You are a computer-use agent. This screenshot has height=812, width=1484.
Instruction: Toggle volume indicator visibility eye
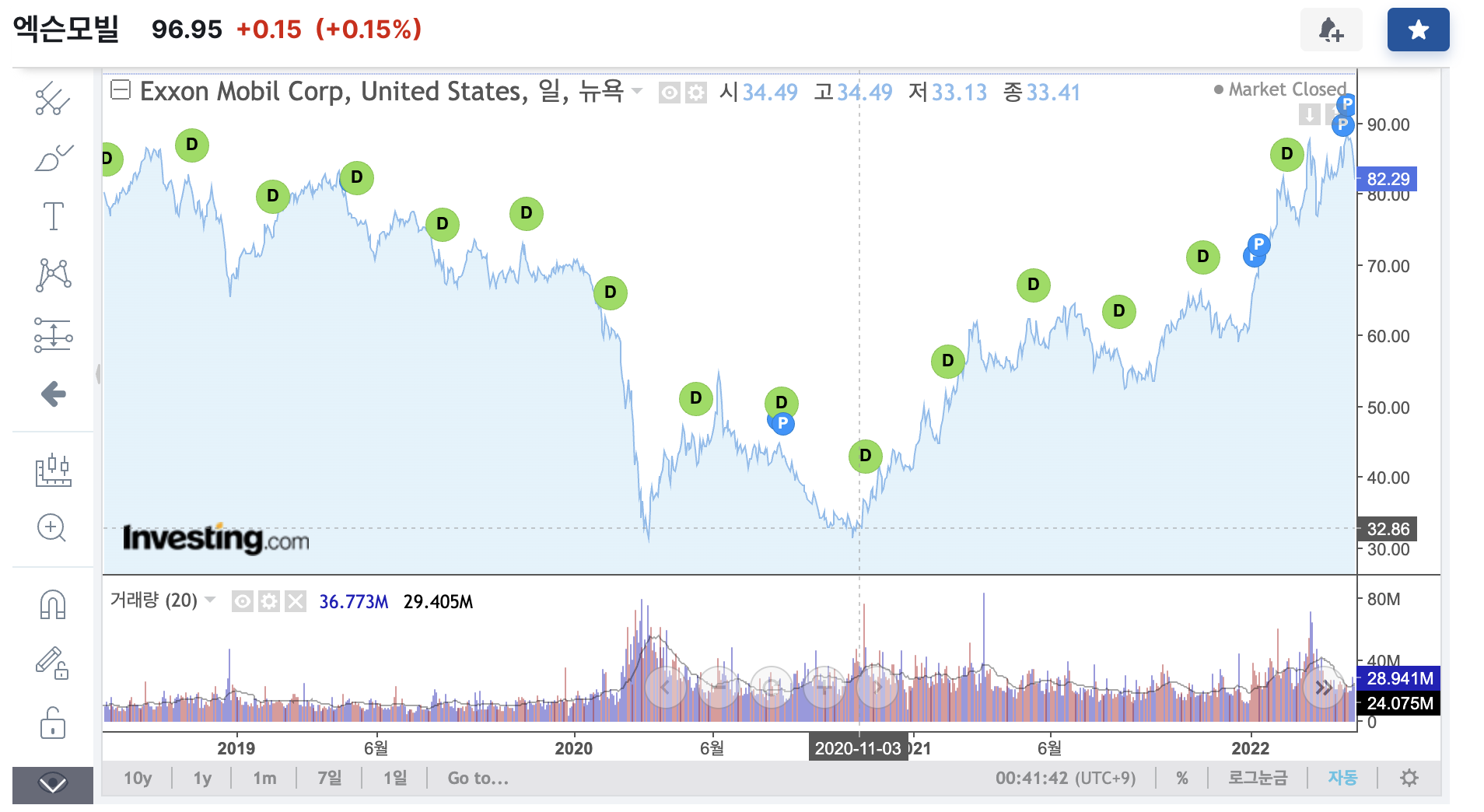(243, 601)
